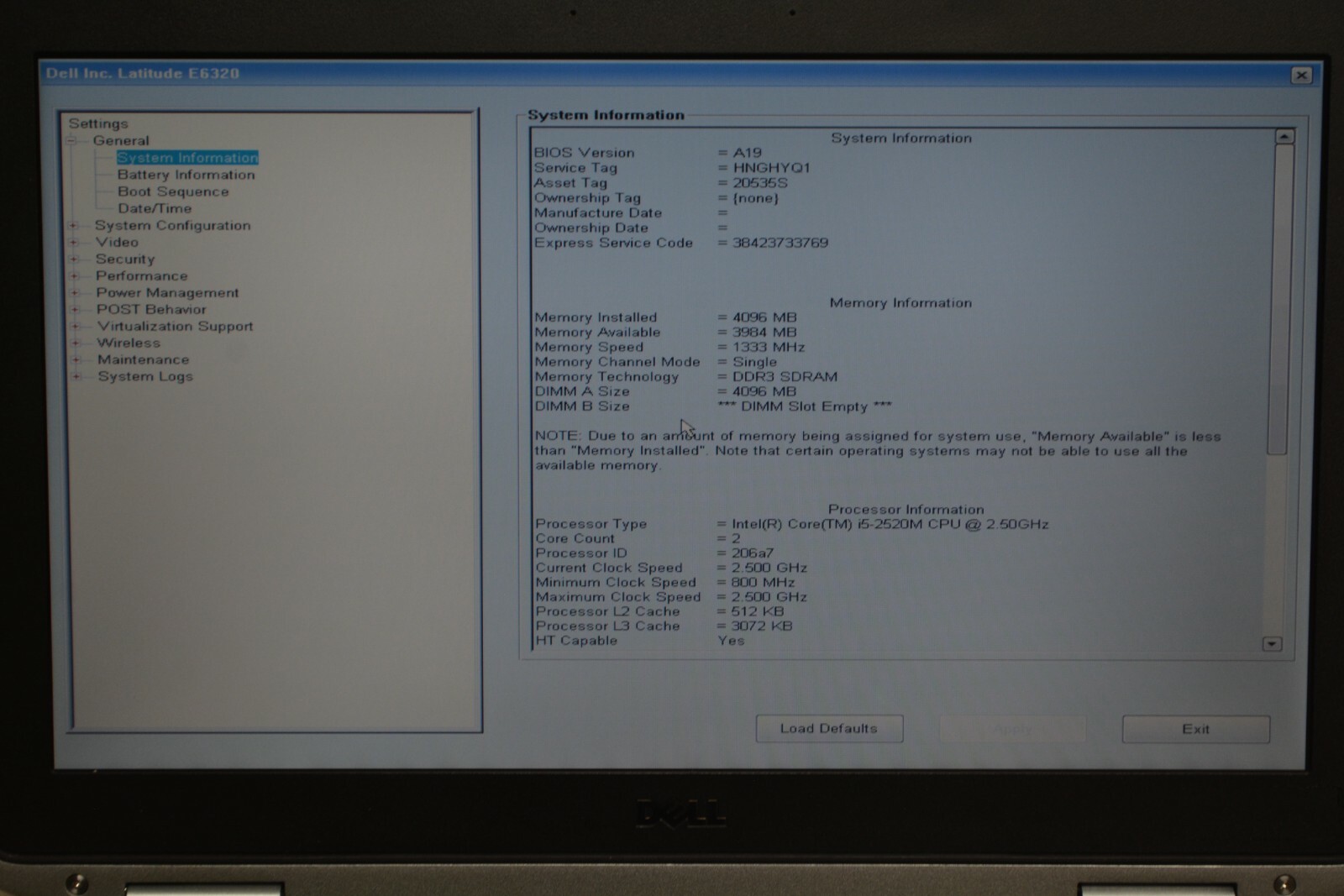Select System Logs in the tree
This screenshot has height=896, width=1344.
(x=145, y=376)
